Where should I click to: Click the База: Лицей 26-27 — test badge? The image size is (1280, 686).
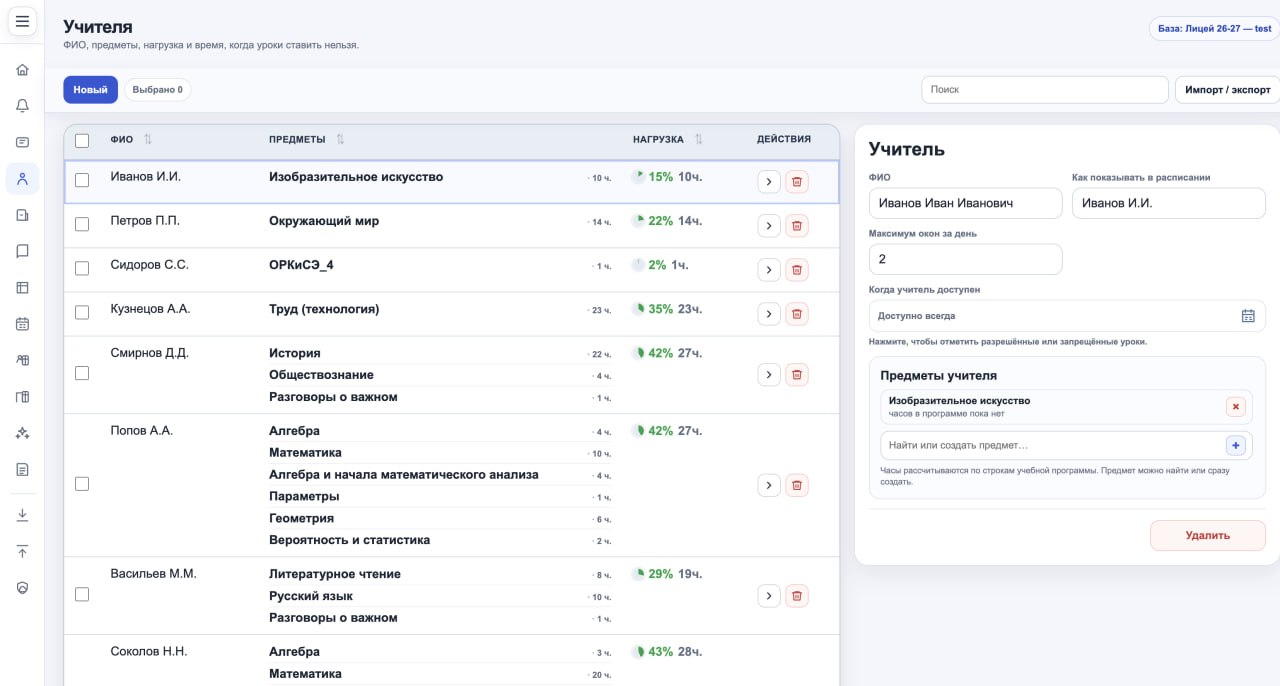point(1214,29)
